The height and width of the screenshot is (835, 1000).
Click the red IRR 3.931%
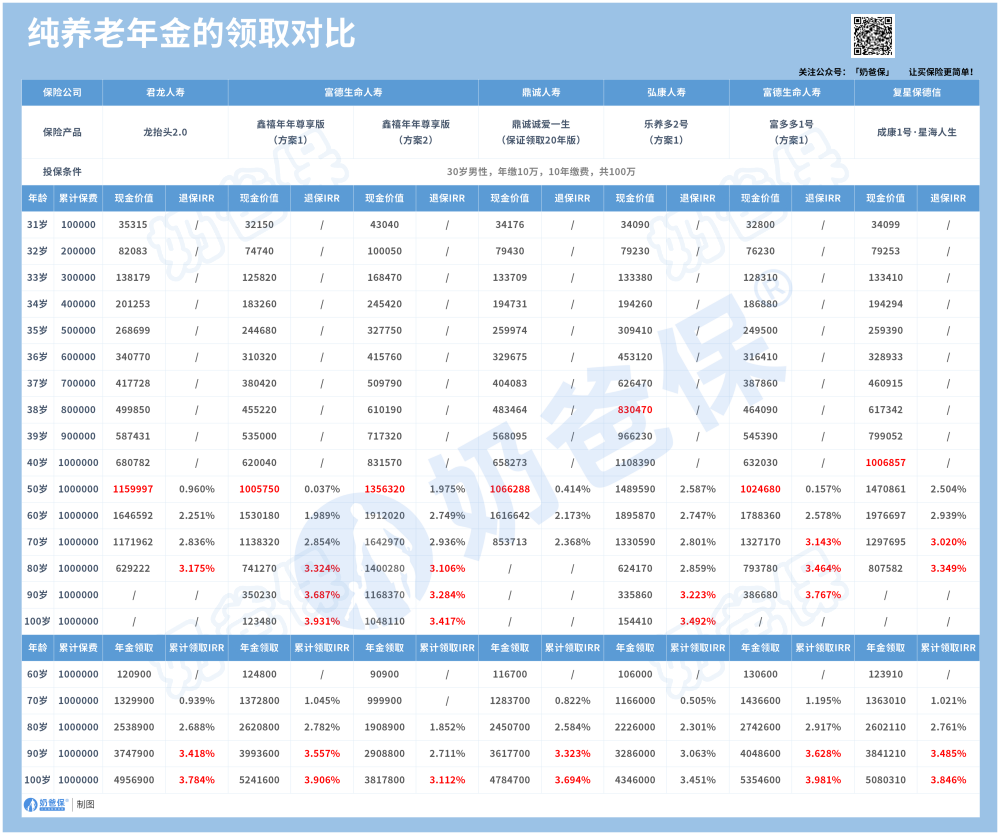(322, 621)
